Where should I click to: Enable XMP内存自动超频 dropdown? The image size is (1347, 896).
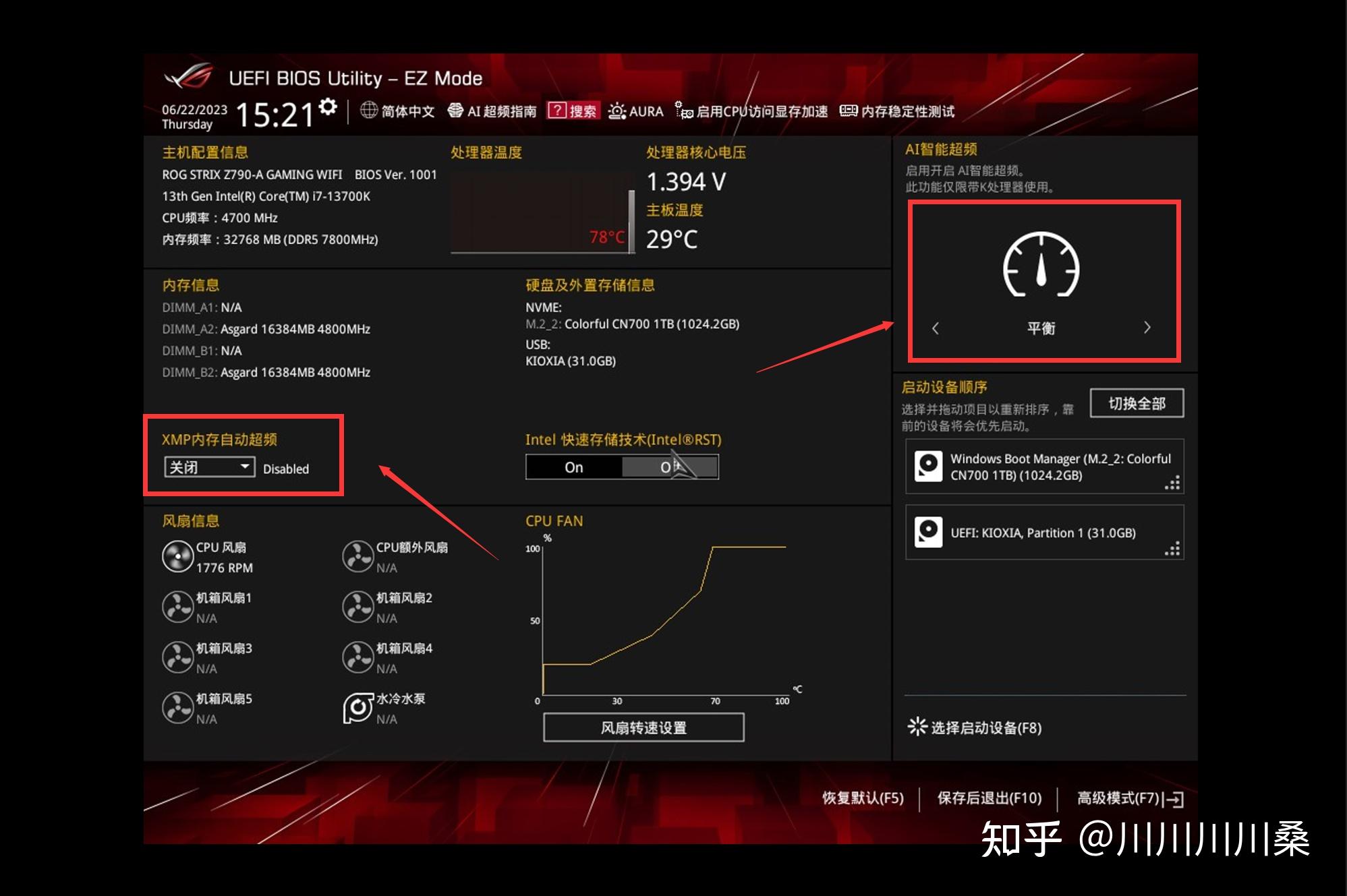200,466
